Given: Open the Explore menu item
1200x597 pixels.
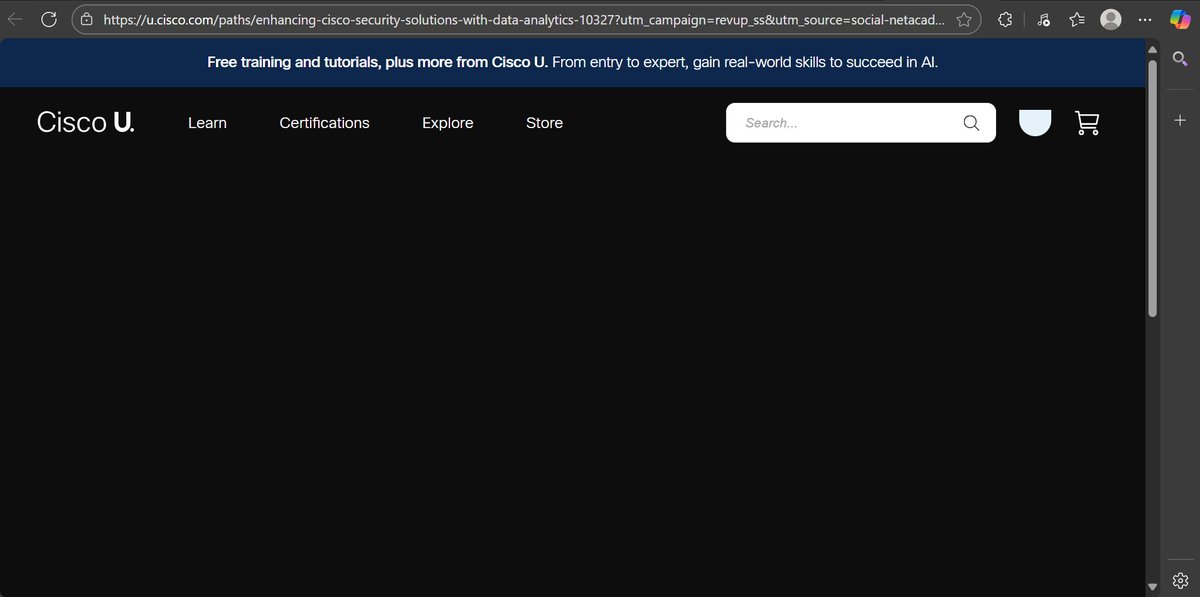Looking at the screenshot, I should point(447,122).
